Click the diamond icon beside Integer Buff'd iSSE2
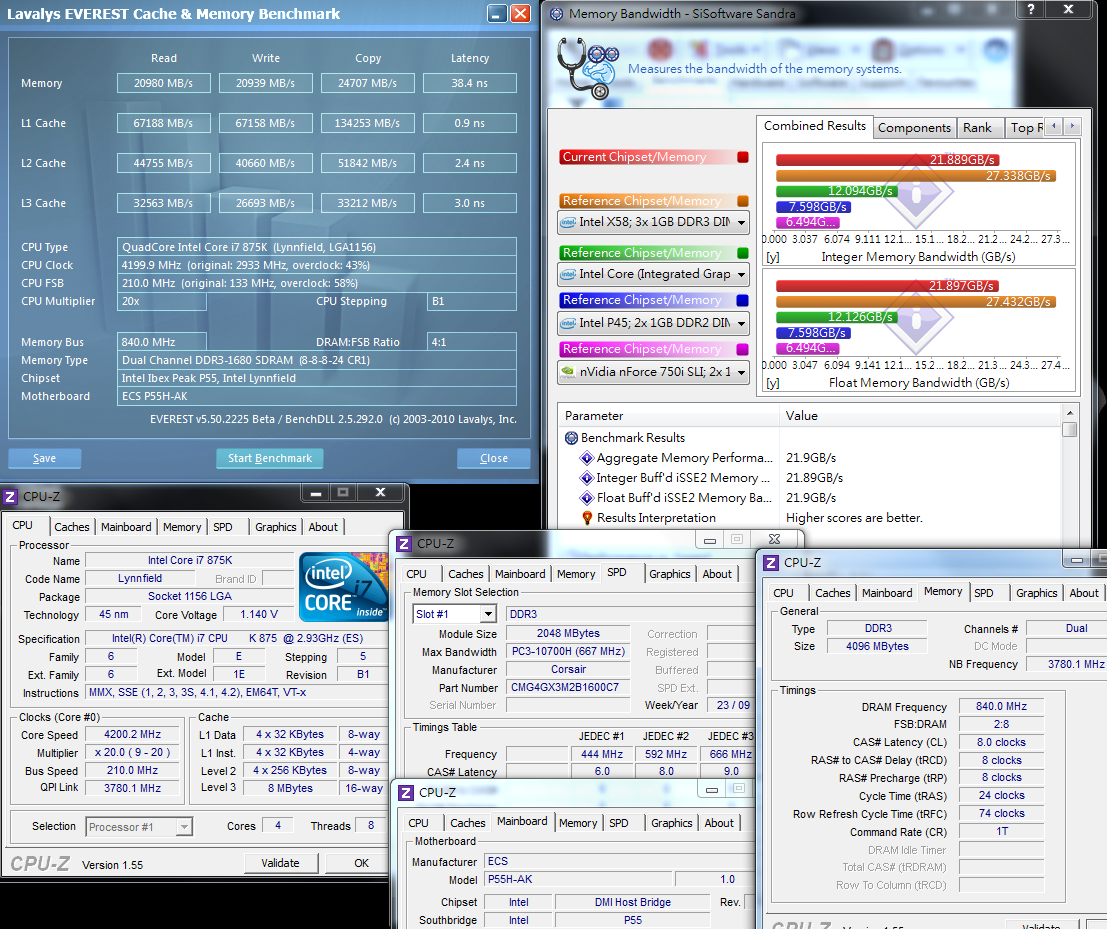The height and width of the screenshot is (929, 1107). click(587, 478)
